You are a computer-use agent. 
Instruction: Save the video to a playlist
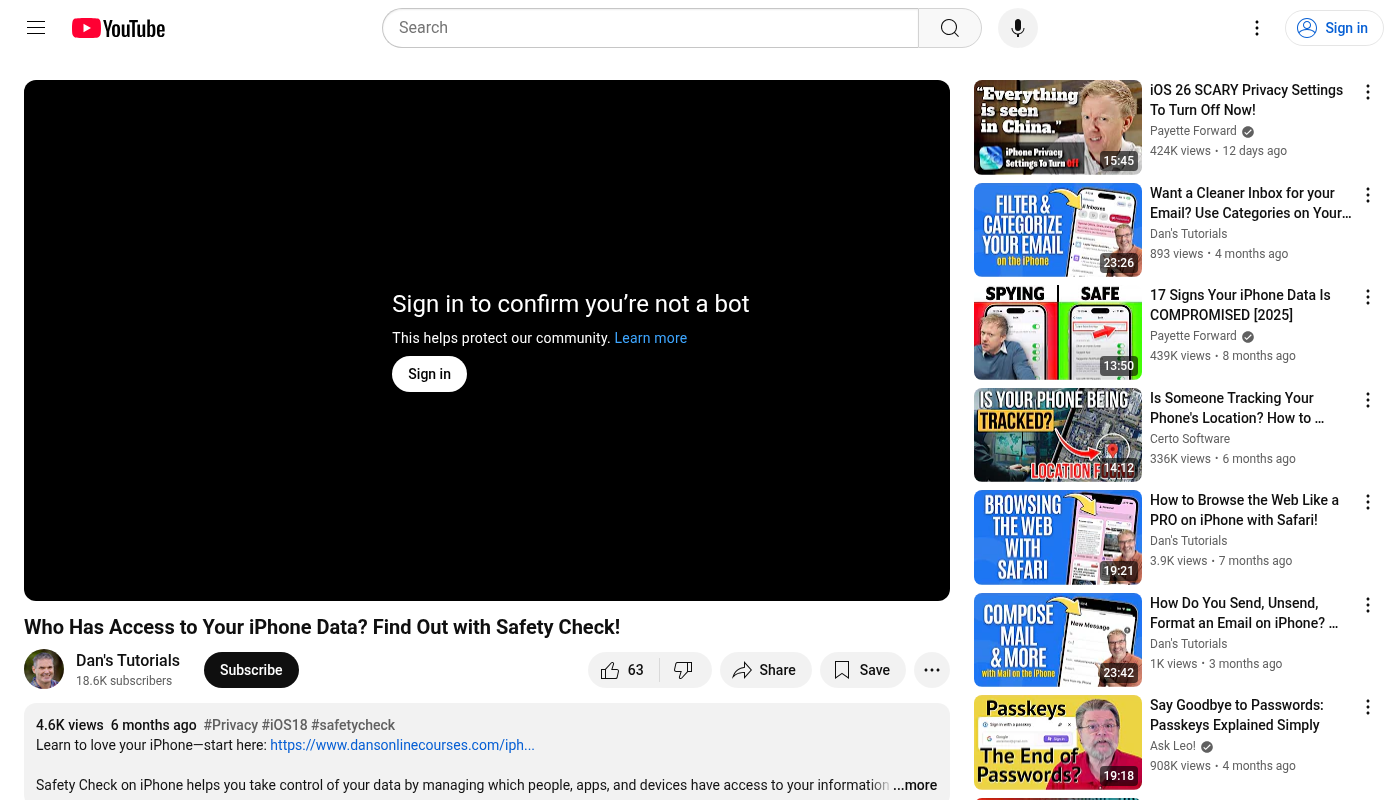862,670
